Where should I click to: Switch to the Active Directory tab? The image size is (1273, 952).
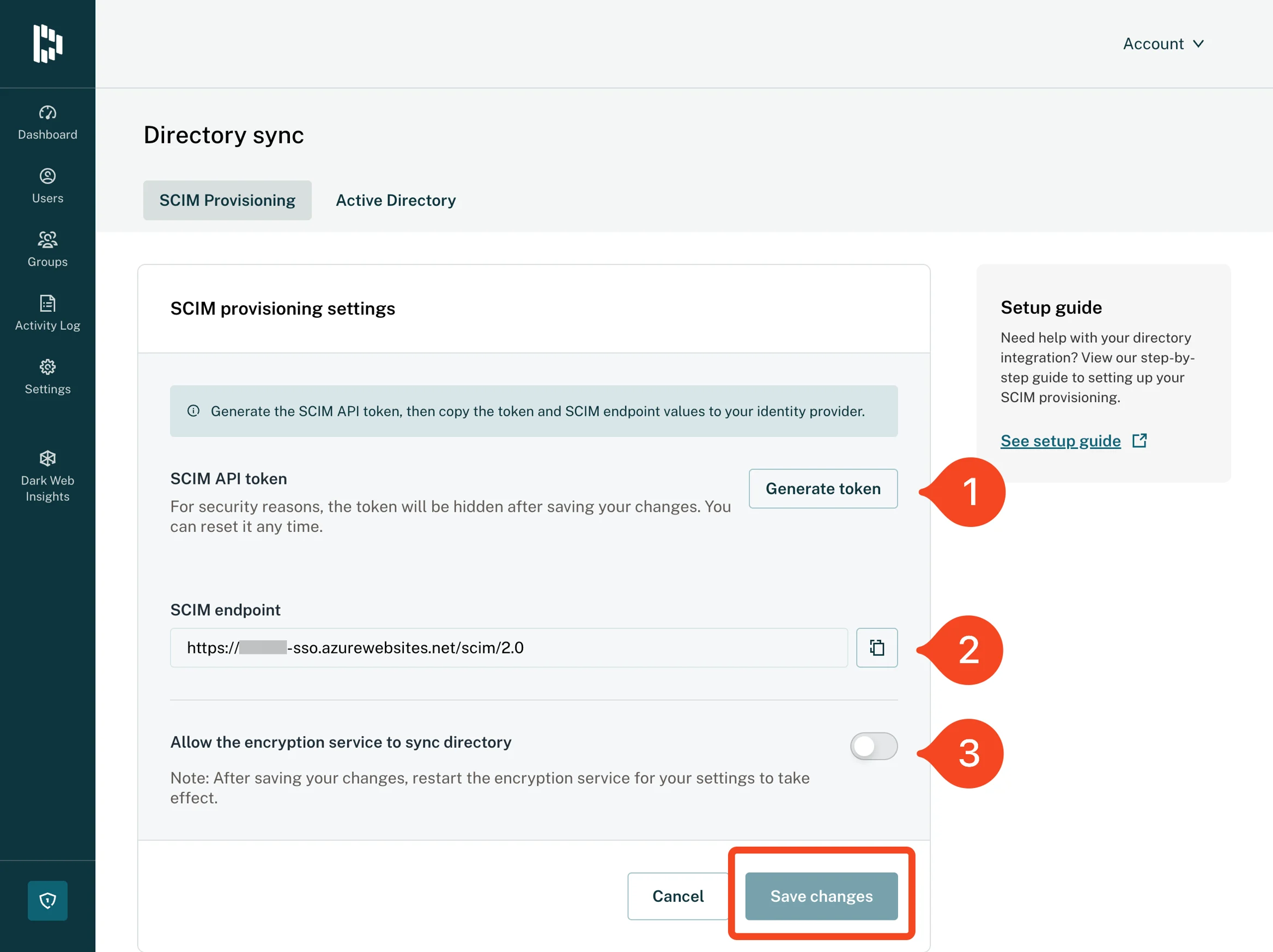[396, 201]
